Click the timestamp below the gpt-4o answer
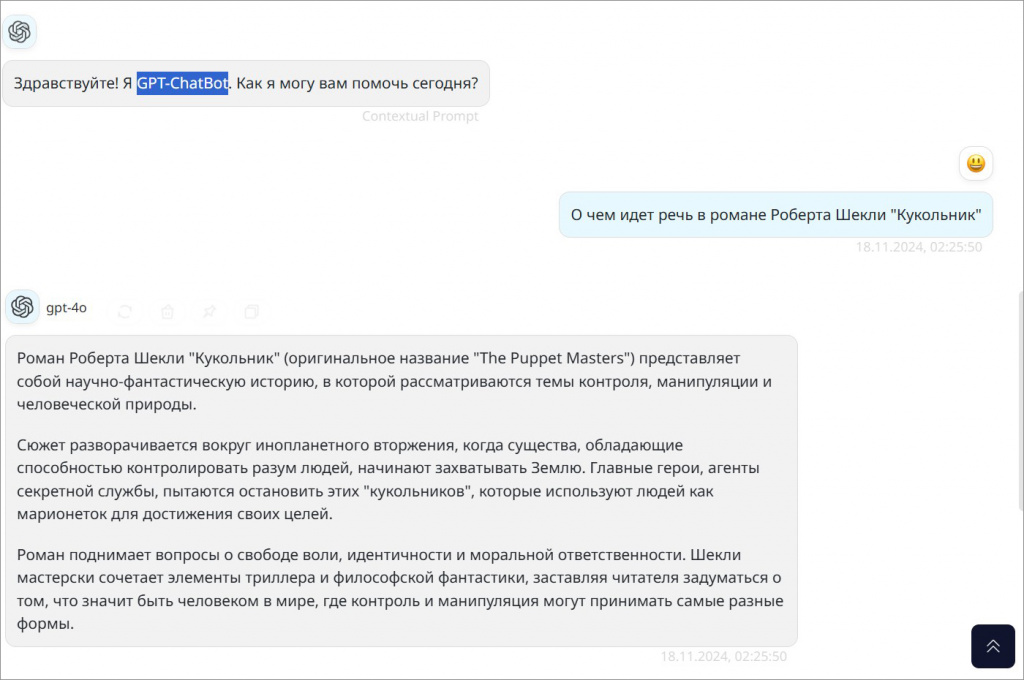The height and width of the screenshot is (680, 1024). (x=723, y=657)
